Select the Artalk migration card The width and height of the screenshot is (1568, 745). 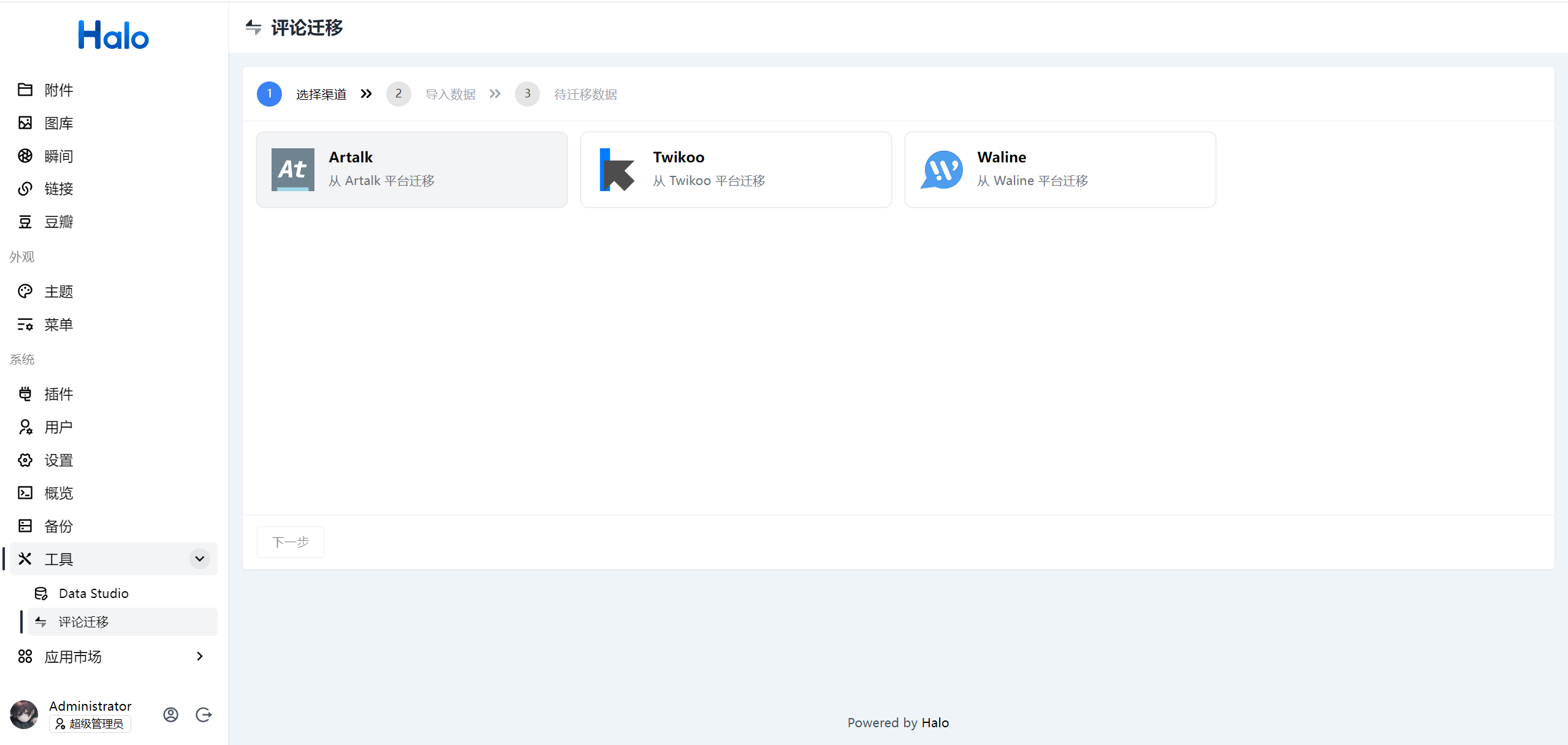point(412,170)
